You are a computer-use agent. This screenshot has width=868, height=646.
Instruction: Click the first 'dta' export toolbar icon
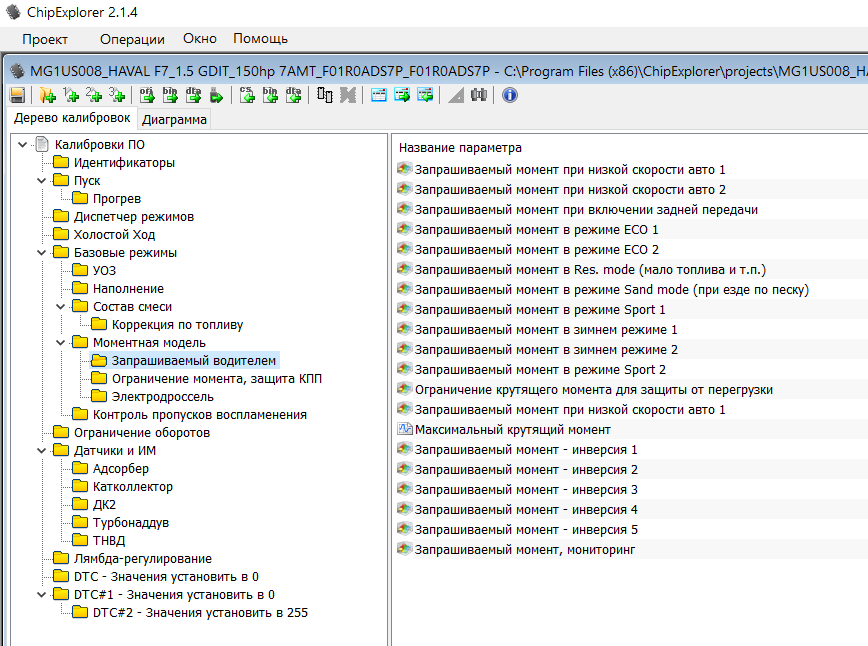point(194,95)
